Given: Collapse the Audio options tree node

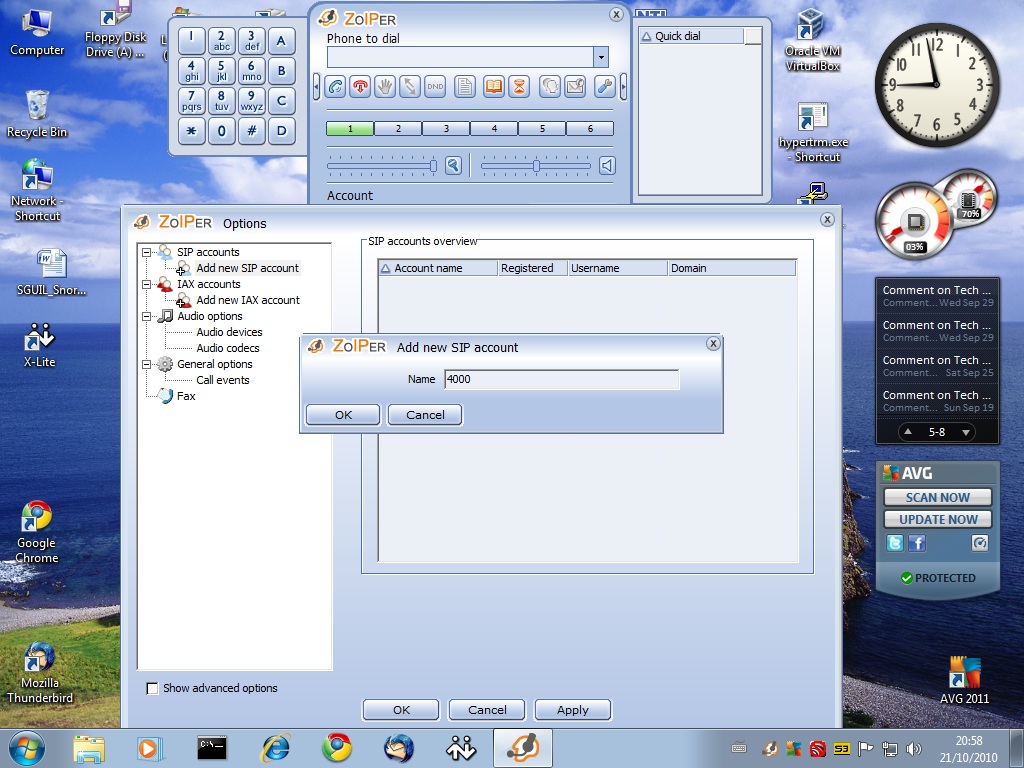Looking at the screenshot, I should pos(147,316).
